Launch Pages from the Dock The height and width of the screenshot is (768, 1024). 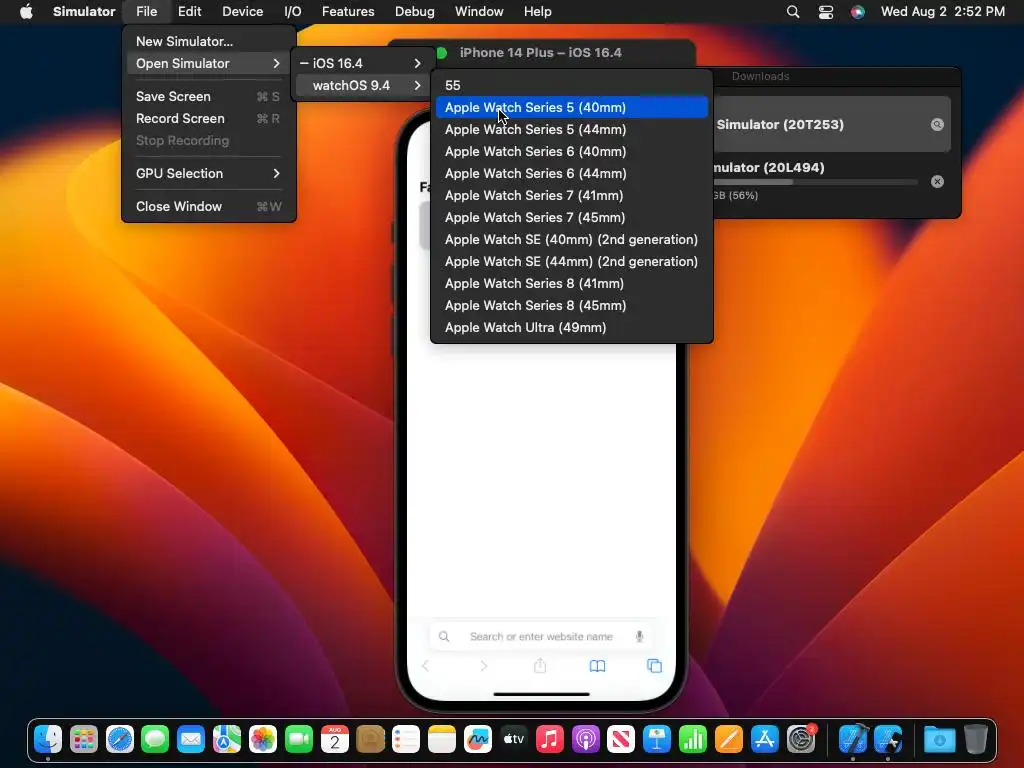click(729, 740)
